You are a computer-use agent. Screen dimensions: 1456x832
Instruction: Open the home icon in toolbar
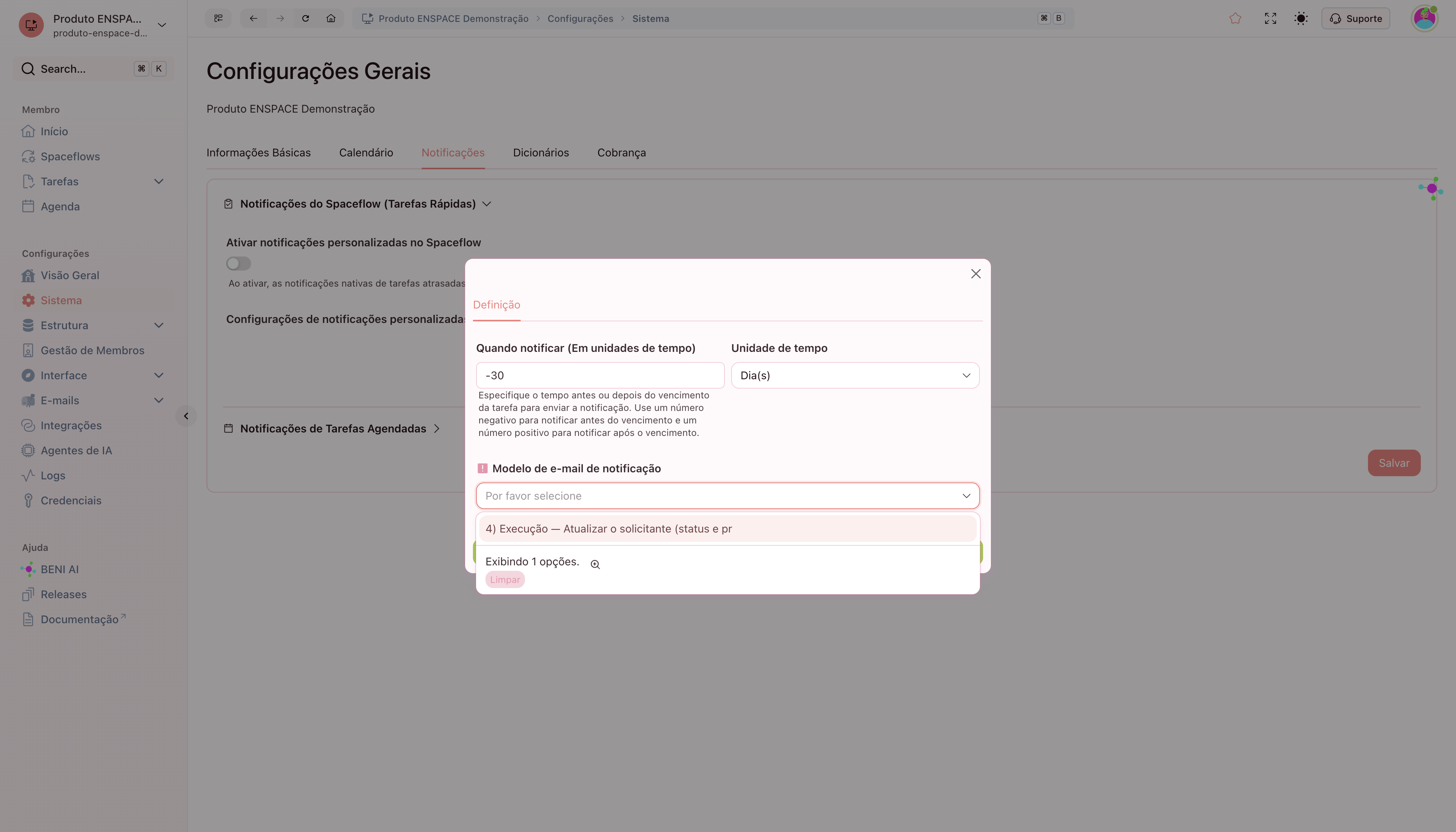tap(331, 18)
